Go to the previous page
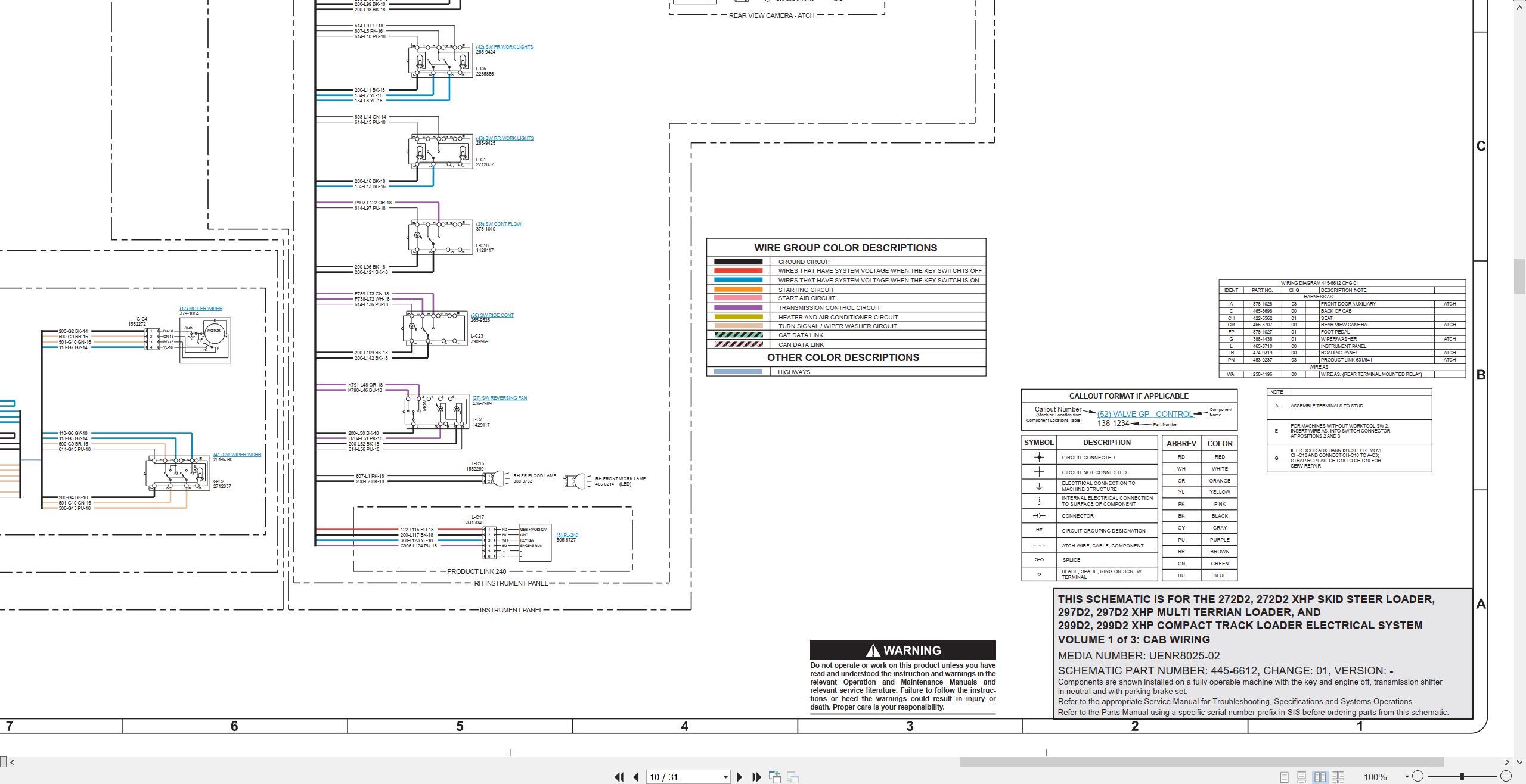Image resolution: width=1526 pixels, height=784 pixels. (x=636, y=777)
